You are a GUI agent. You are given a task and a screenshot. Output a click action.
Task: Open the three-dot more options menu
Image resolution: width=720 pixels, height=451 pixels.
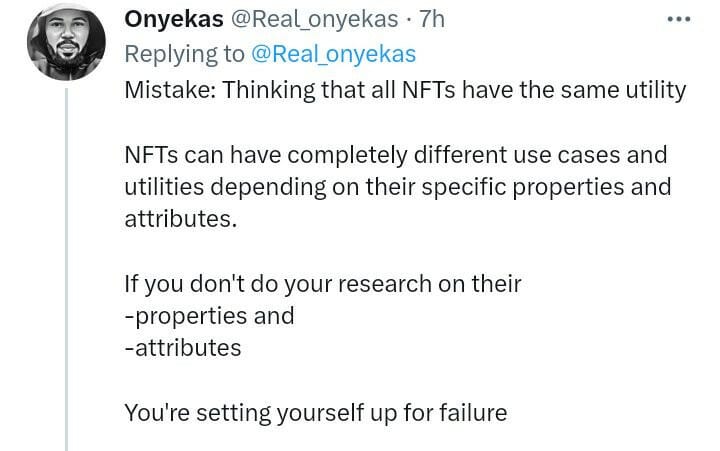point(679,19)
